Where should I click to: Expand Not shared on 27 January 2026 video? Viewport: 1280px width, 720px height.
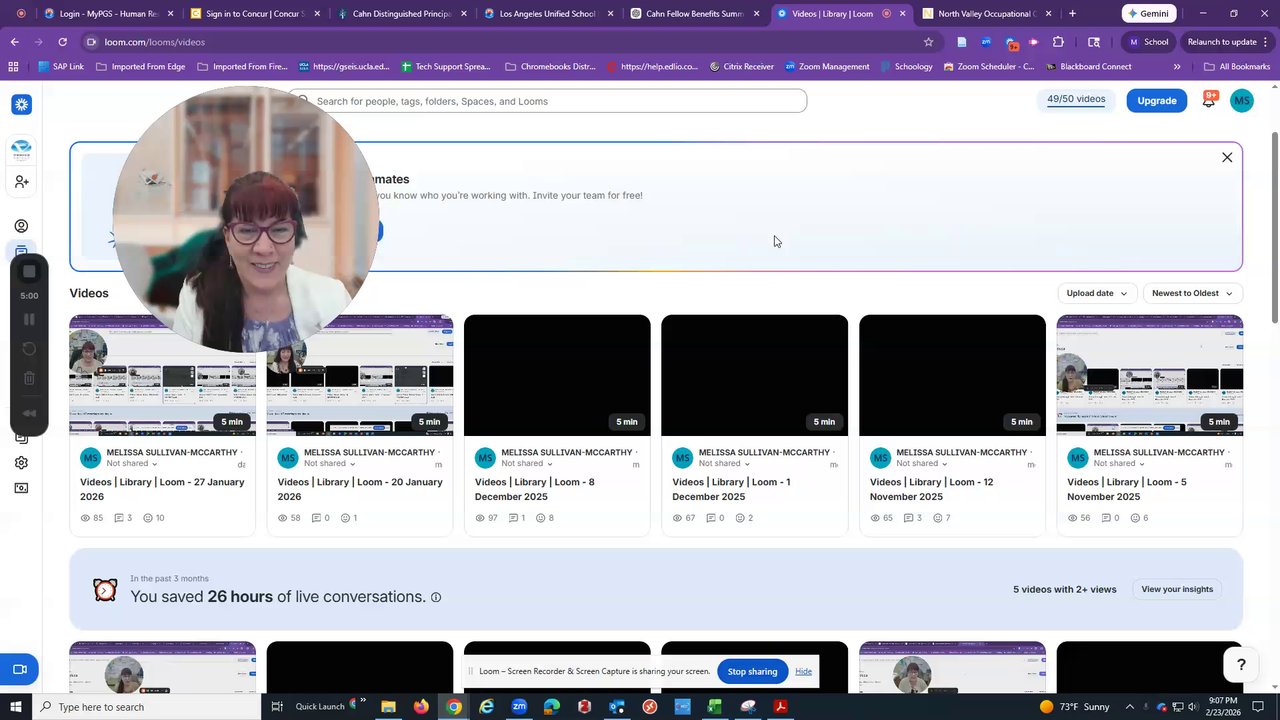click(131, 464)
